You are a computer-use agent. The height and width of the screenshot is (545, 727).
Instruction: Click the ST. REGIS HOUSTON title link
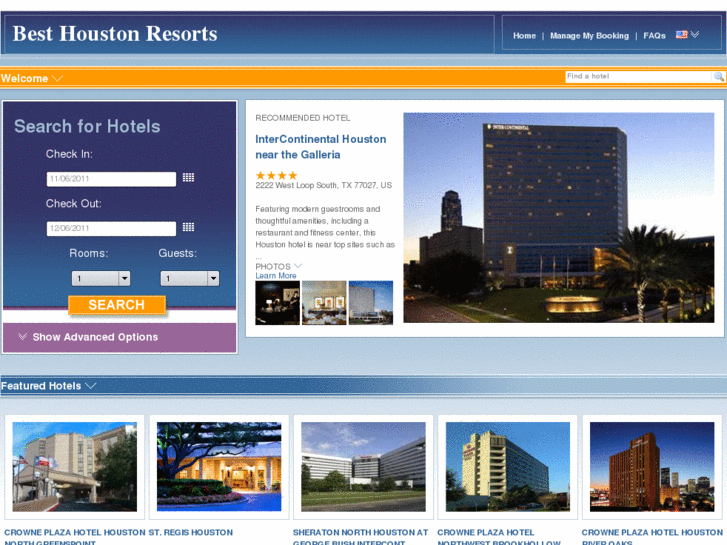pos(191,532)
